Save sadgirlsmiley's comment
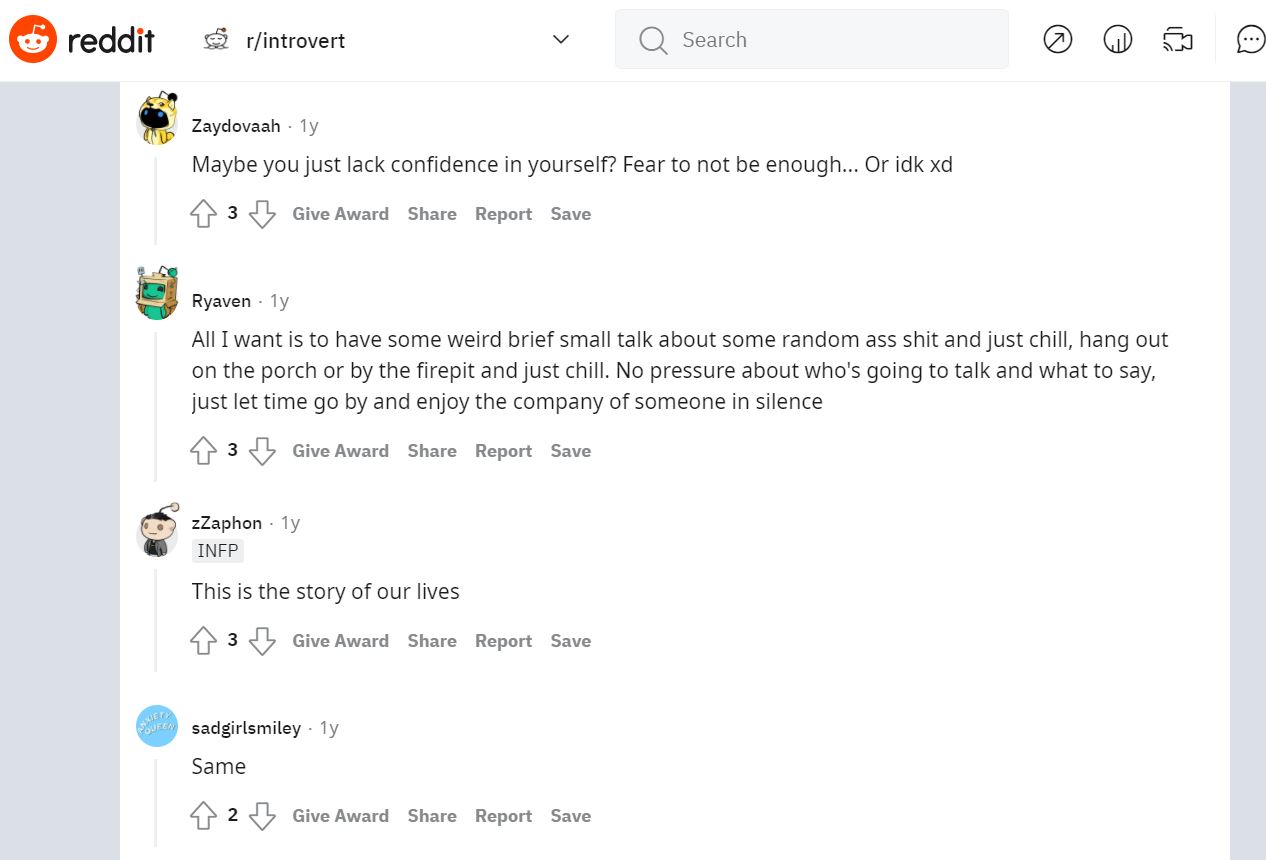Image resolution: width=1266 pixels, height=860 pixels. (570, 816)
